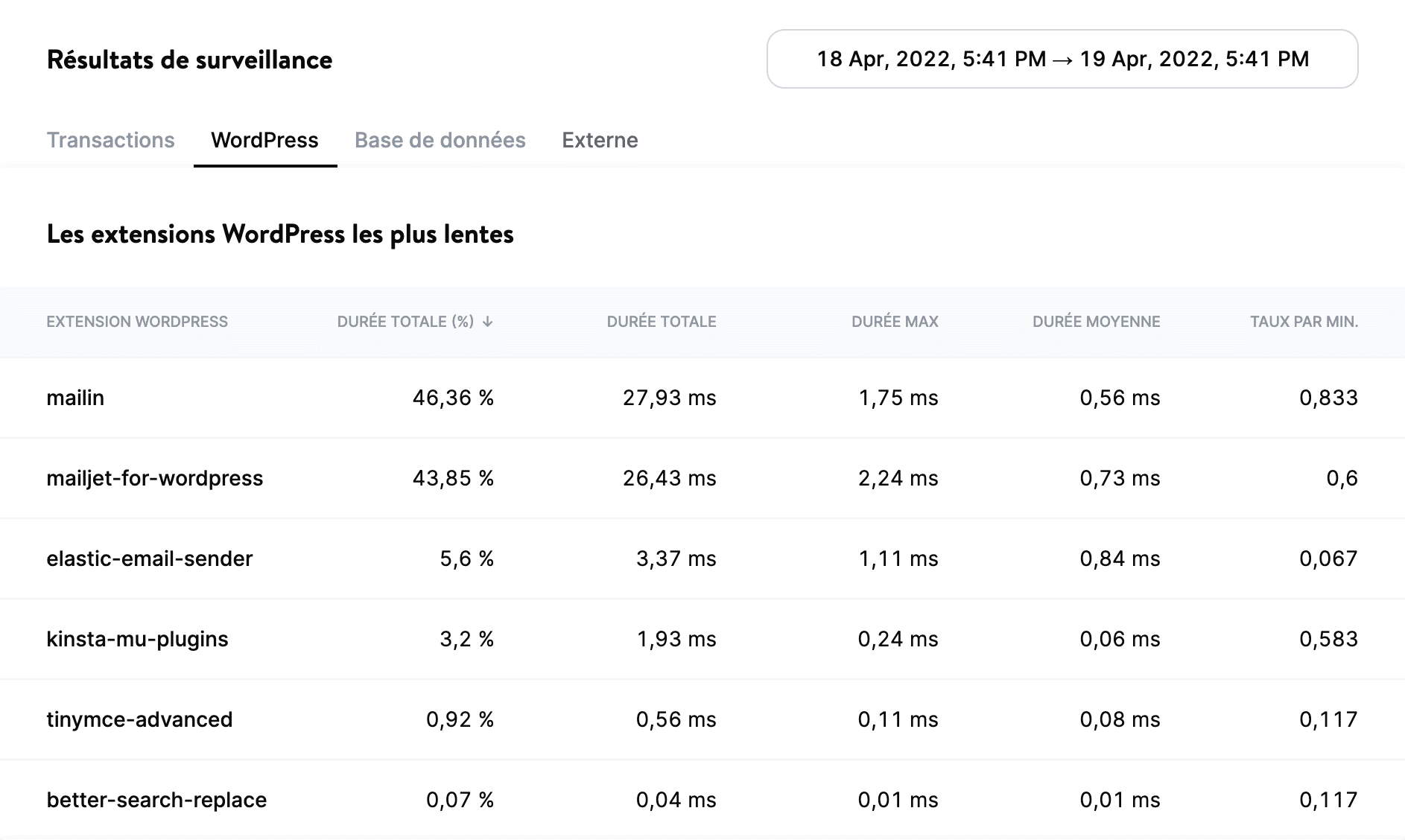Click the elastic-email-sender entry
The height and width of the screenshot is (840, 1405).
coord(150,559)
